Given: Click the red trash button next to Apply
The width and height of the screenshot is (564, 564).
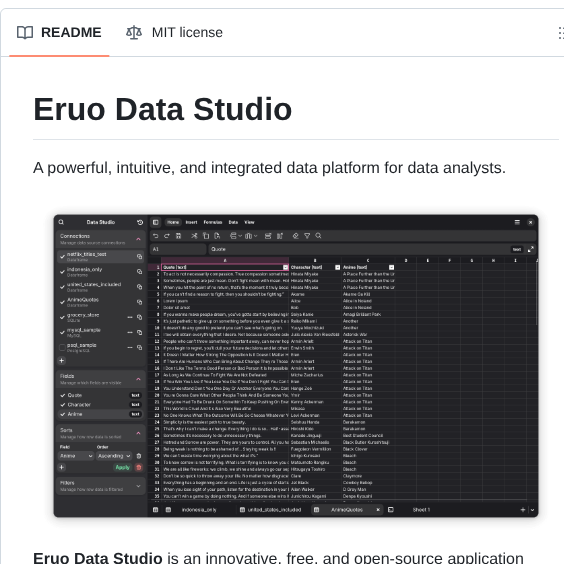Looking at the screenshot, I should click(x=139, y=467).
